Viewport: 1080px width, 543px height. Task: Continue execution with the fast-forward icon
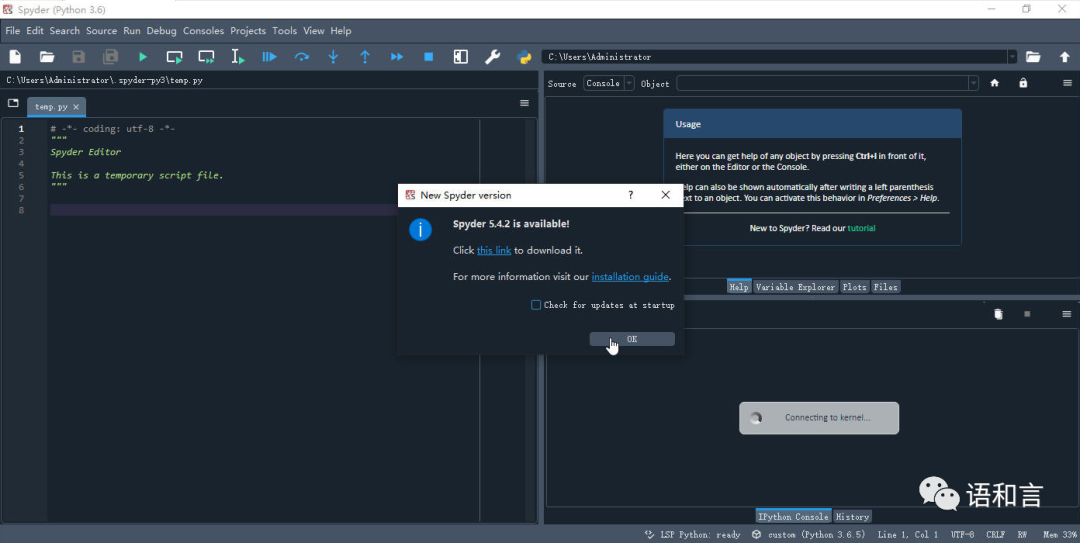(397, 57)
